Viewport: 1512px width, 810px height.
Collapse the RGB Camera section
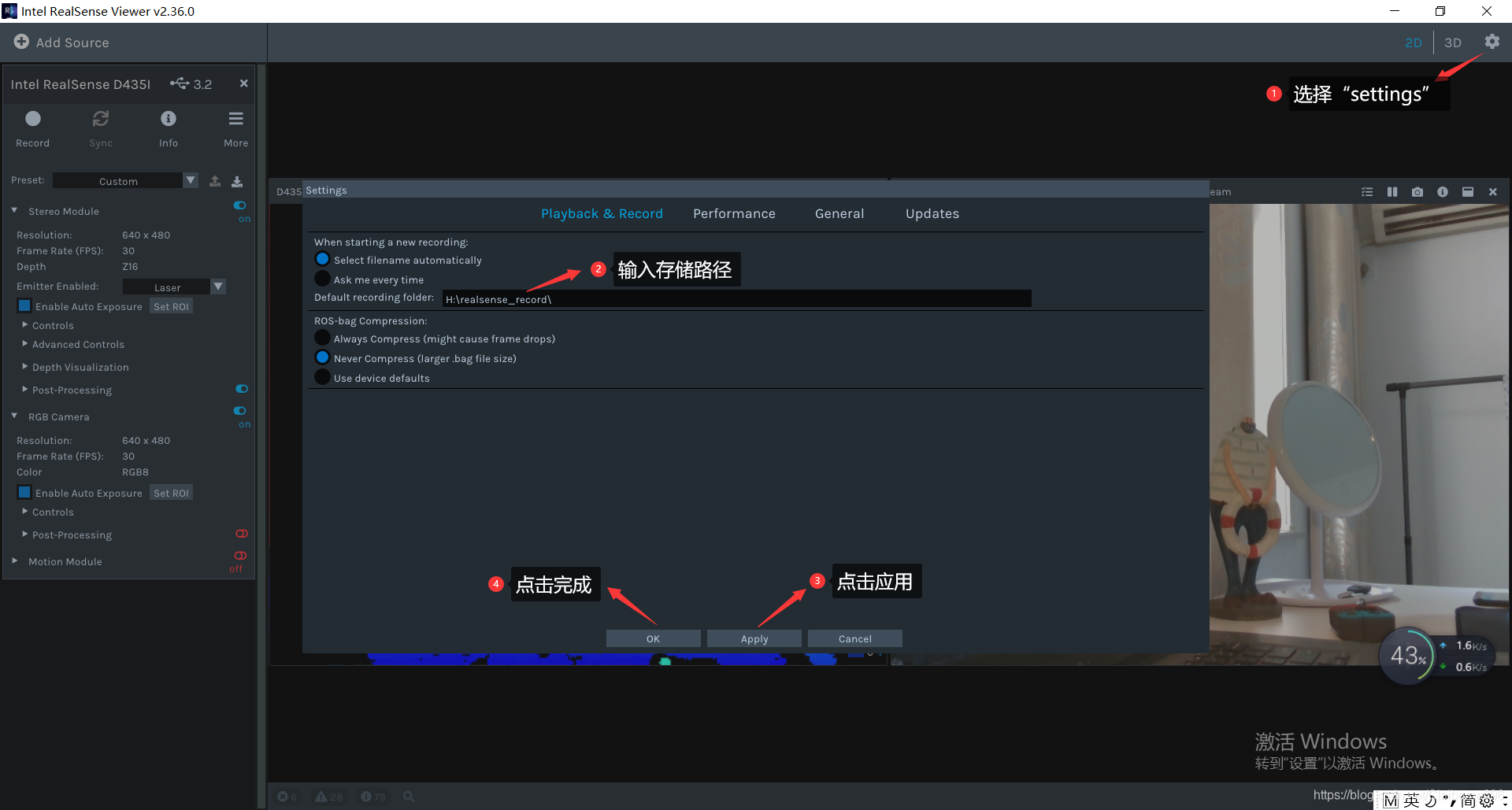pos(14,416)
